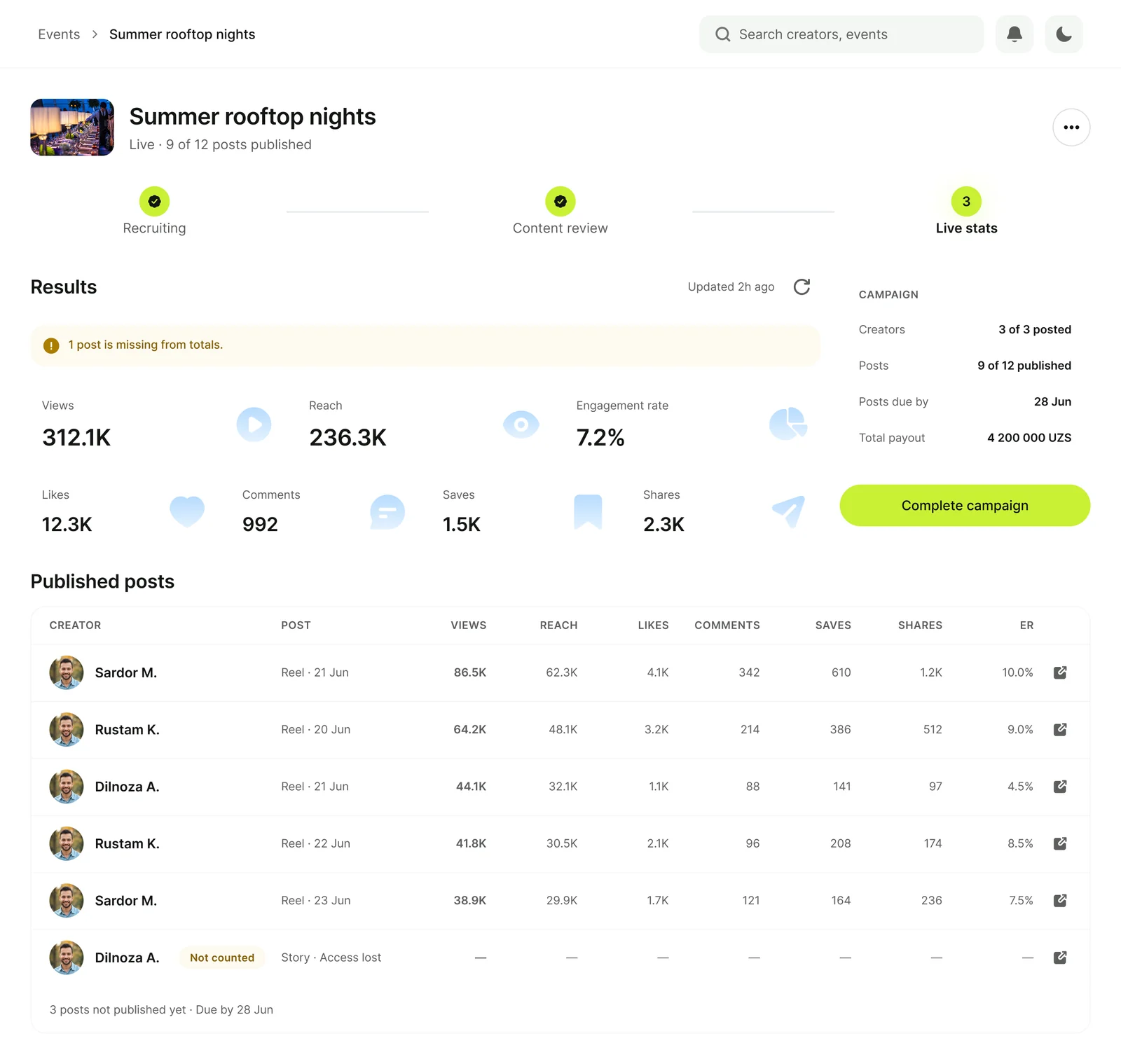
Task: Click '3 posts not published yet' footer text
Action: pos(118,1009)
